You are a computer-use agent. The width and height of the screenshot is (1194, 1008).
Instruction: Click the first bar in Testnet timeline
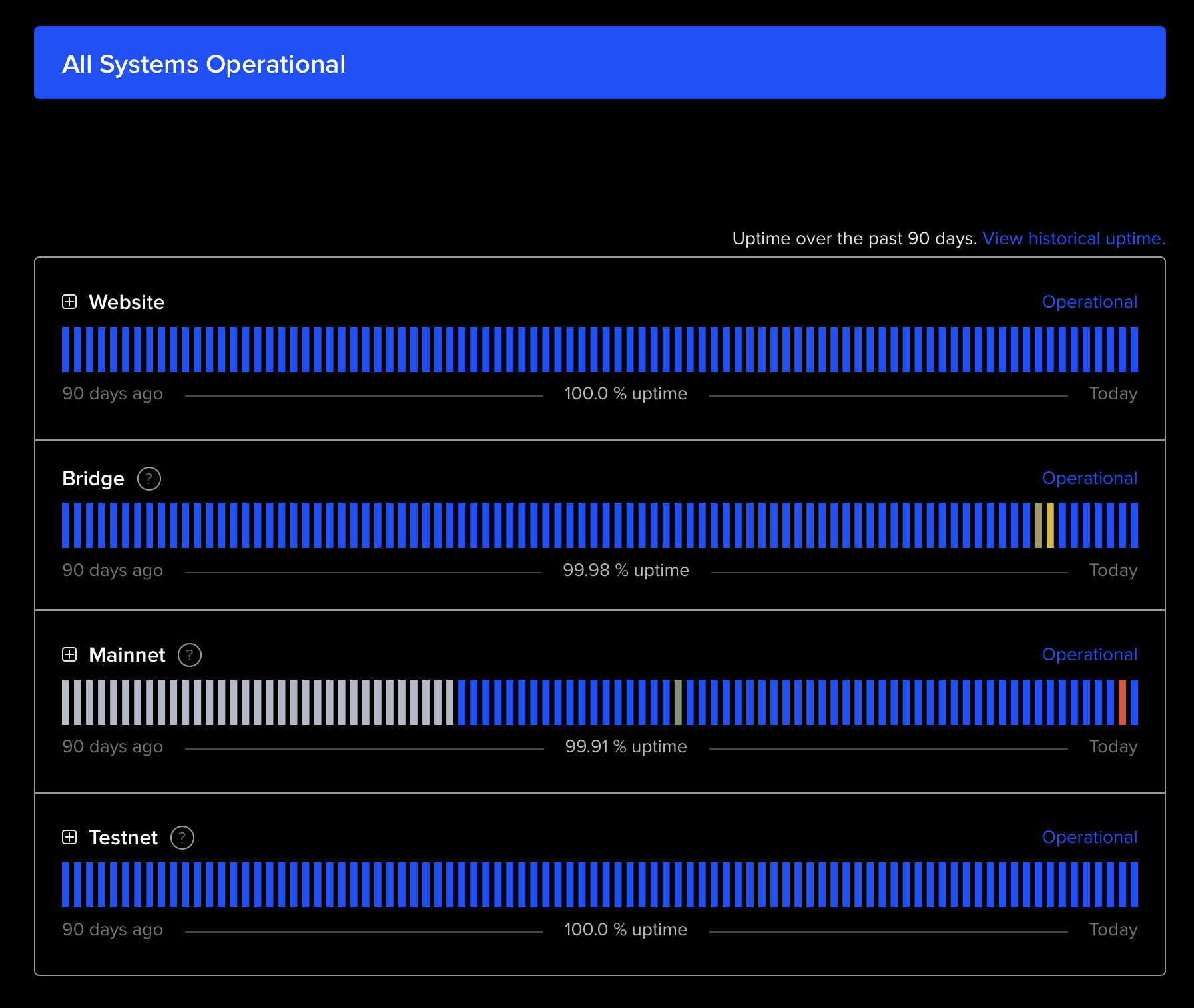65,885
